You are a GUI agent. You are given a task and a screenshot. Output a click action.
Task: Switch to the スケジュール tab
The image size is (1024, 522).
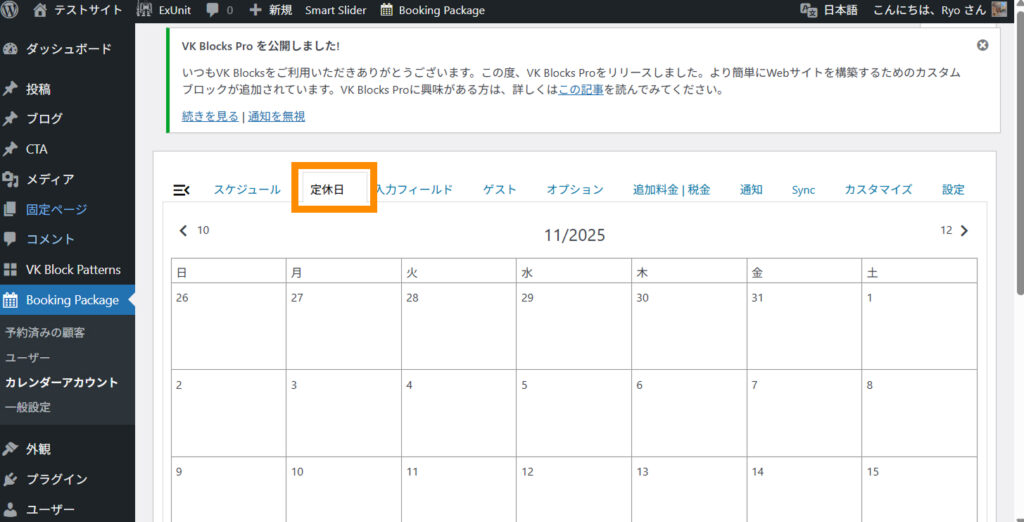(246, 189)
